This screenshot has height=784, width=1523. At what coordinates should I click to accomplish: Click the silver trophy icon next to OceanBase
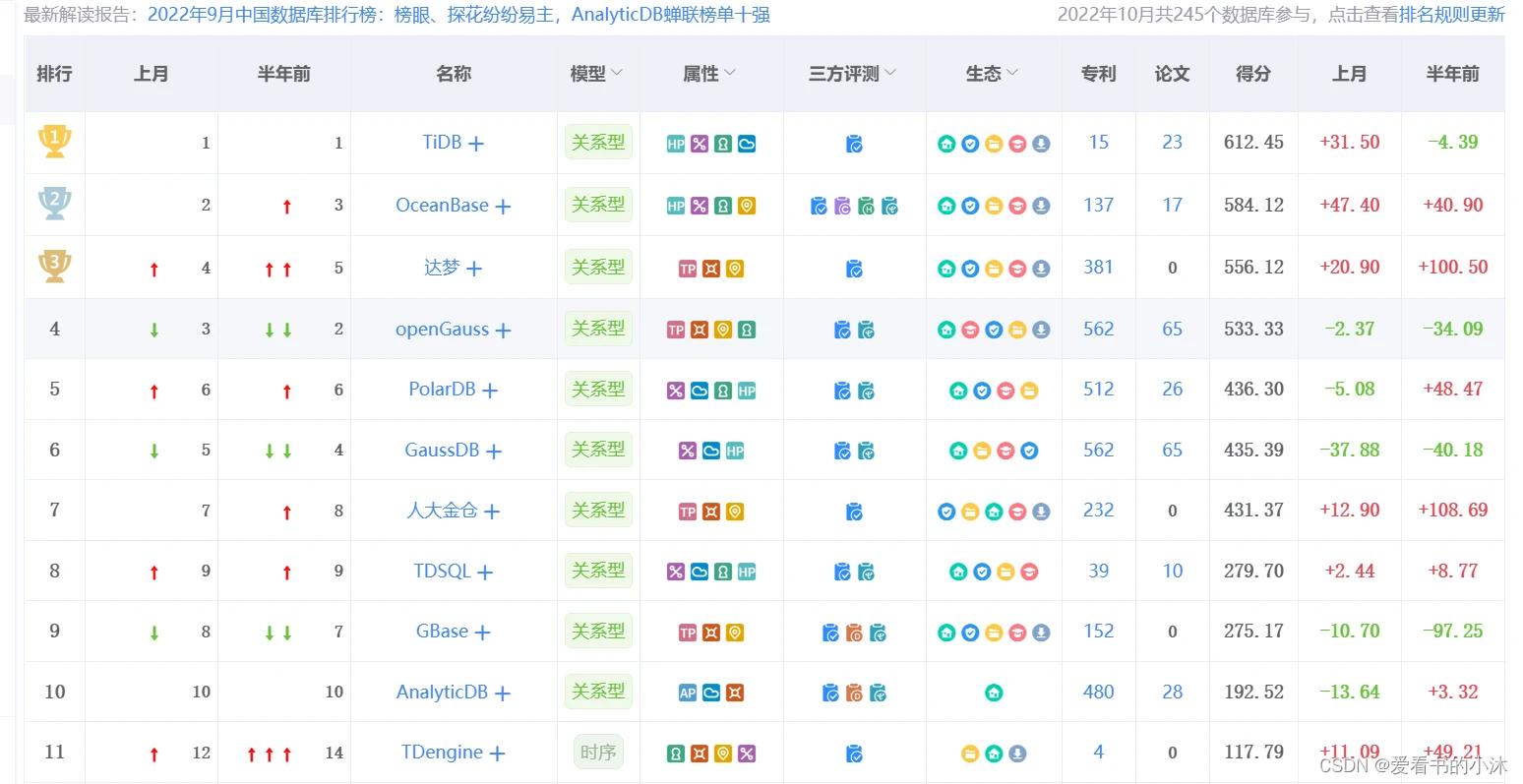(54, 205)
